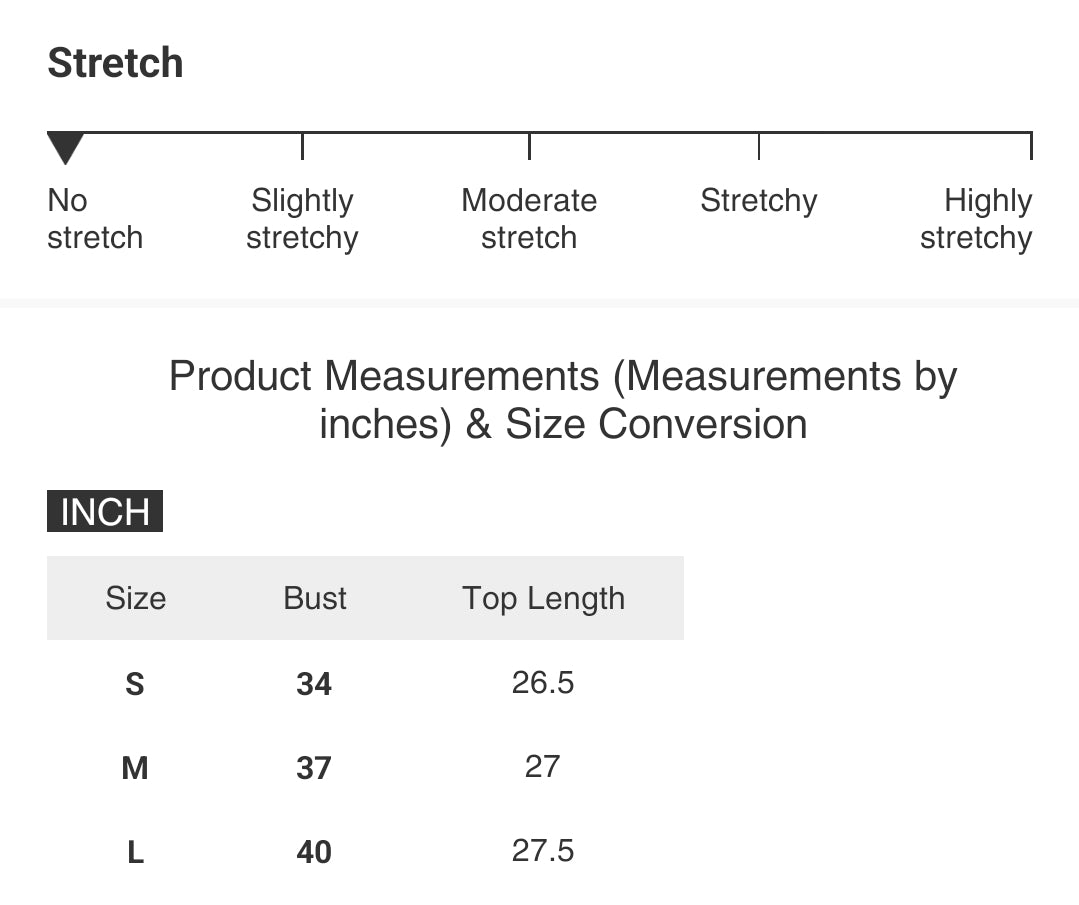Click the 'Stretchy' scale label
The width and height of the screenshot is (1079, 905).
758,201
